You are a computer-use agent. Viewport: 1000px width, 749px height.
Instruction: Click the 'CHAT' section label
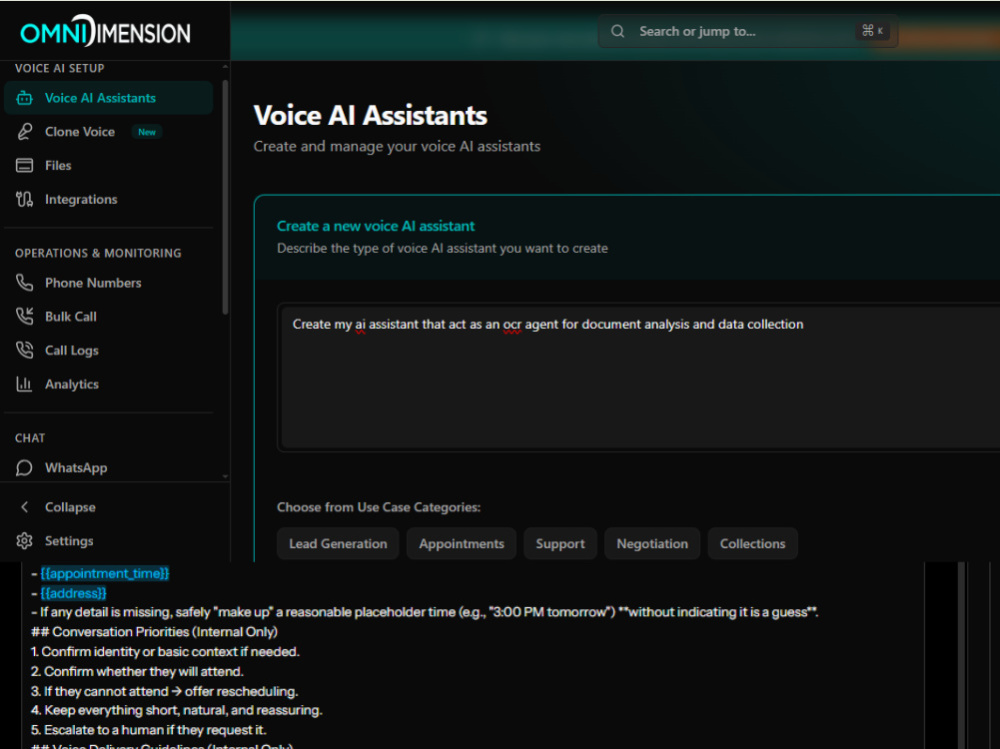(30, 438)
